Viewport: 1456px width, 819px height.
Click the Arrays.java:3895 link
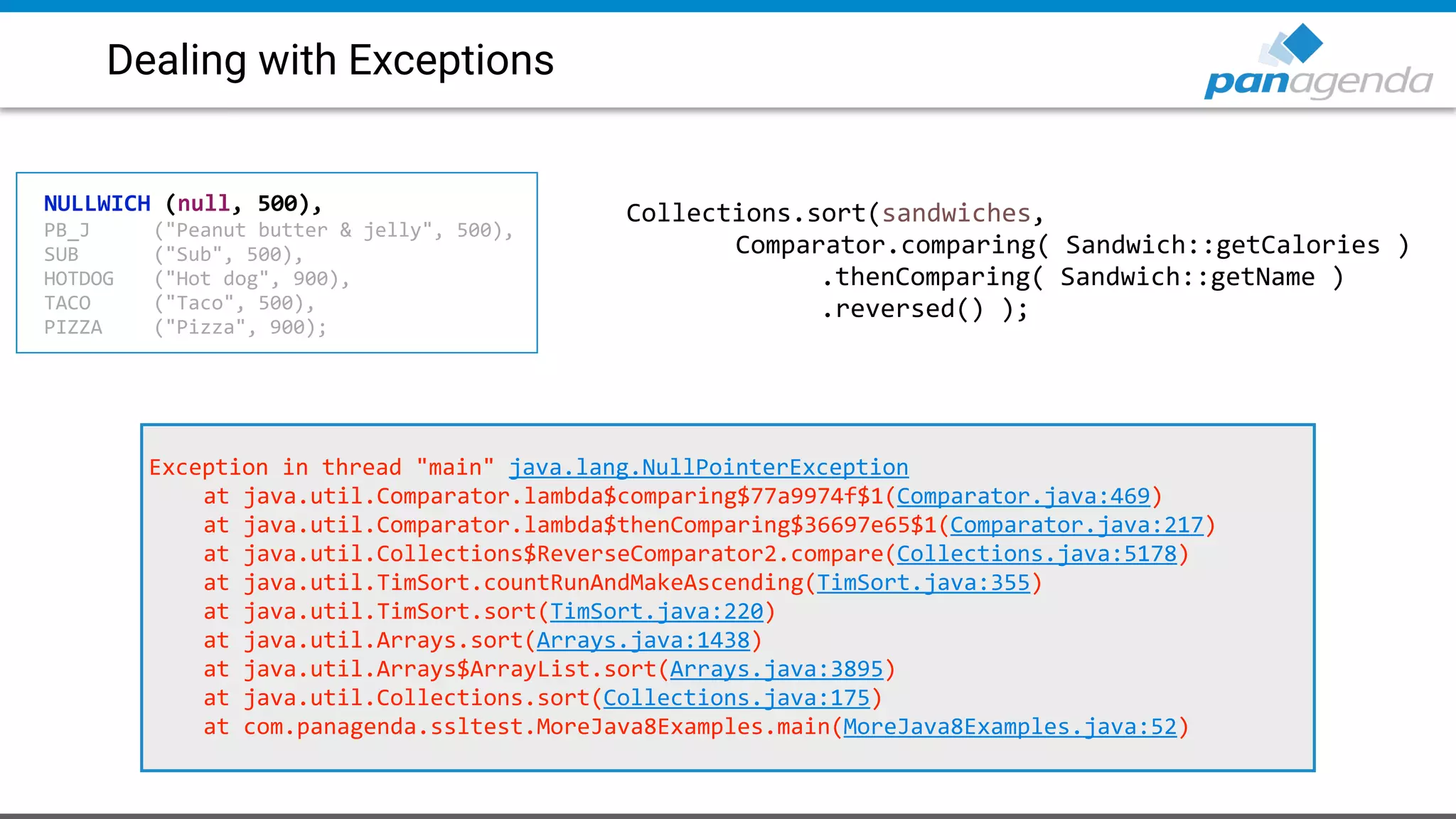[x=776, y=669]
